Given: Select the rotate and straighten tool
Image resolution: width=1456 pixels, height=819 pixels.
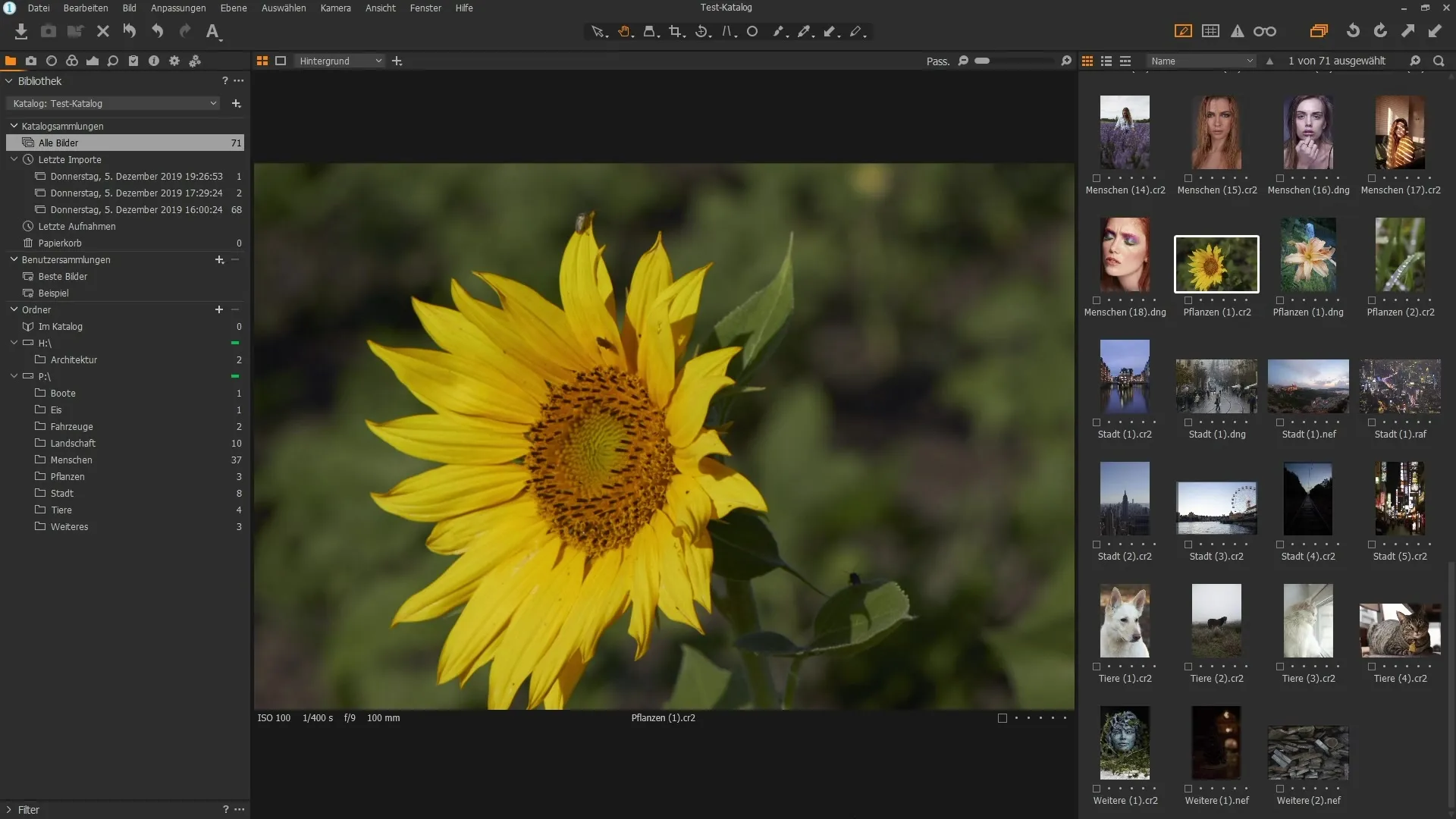Looking at the screenshot, I should click(703, 32).
